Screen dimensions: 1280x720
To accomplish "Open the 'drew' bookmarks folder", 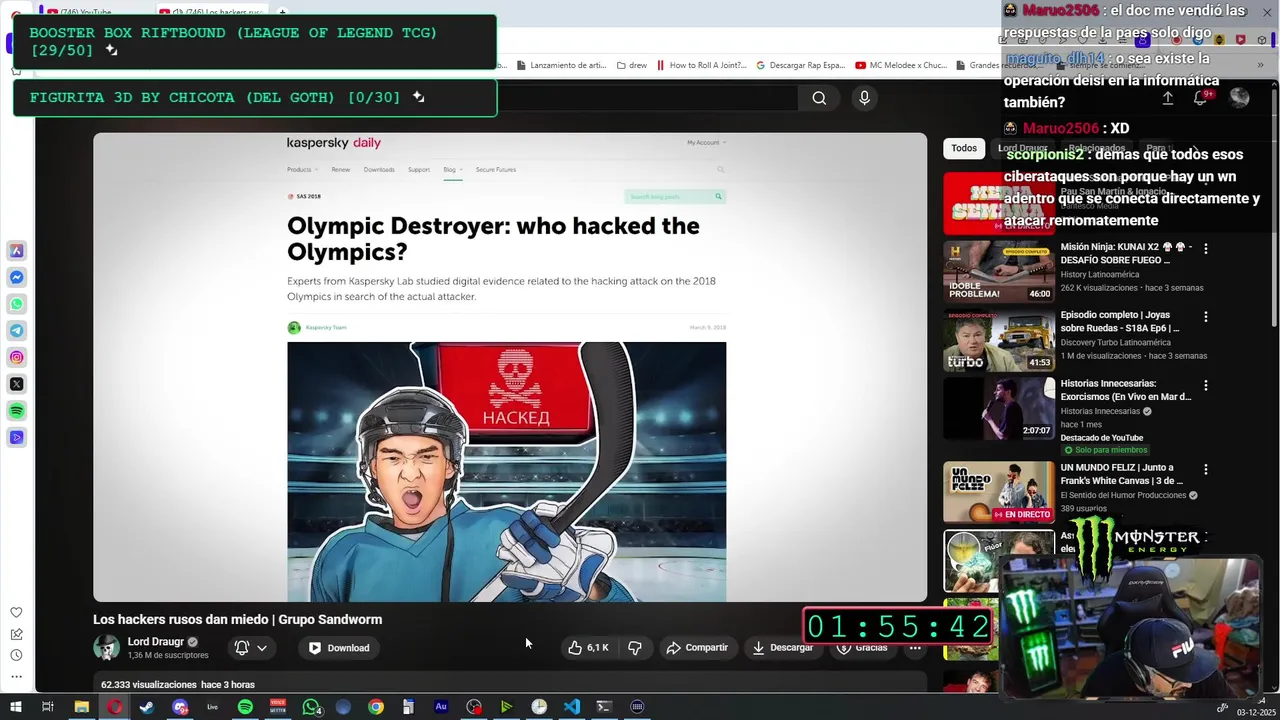I will coord(631,65).
